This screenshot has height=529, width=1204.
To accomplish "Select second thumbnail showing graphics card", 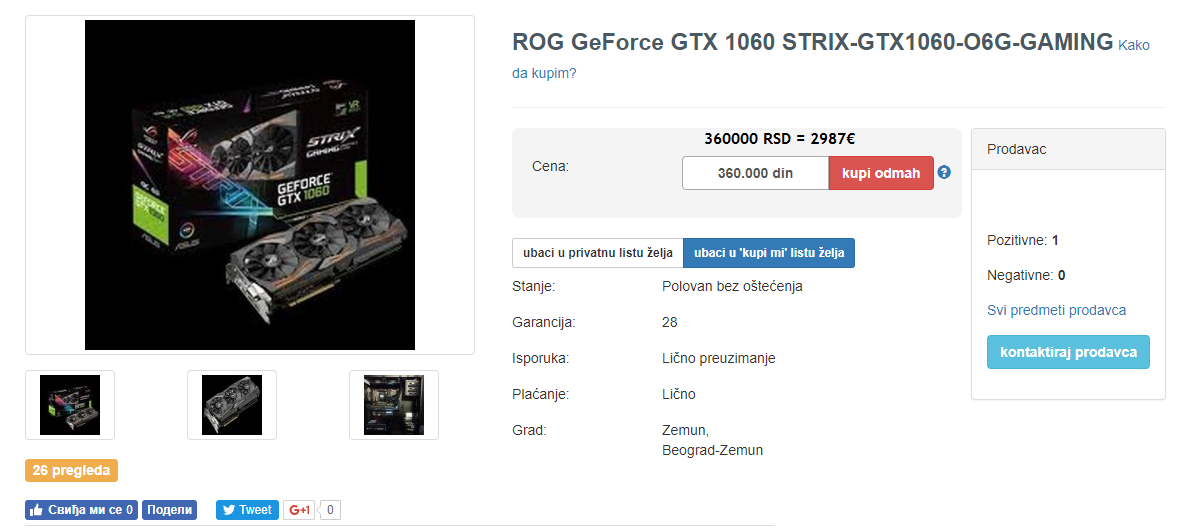I will pos(232,405).
